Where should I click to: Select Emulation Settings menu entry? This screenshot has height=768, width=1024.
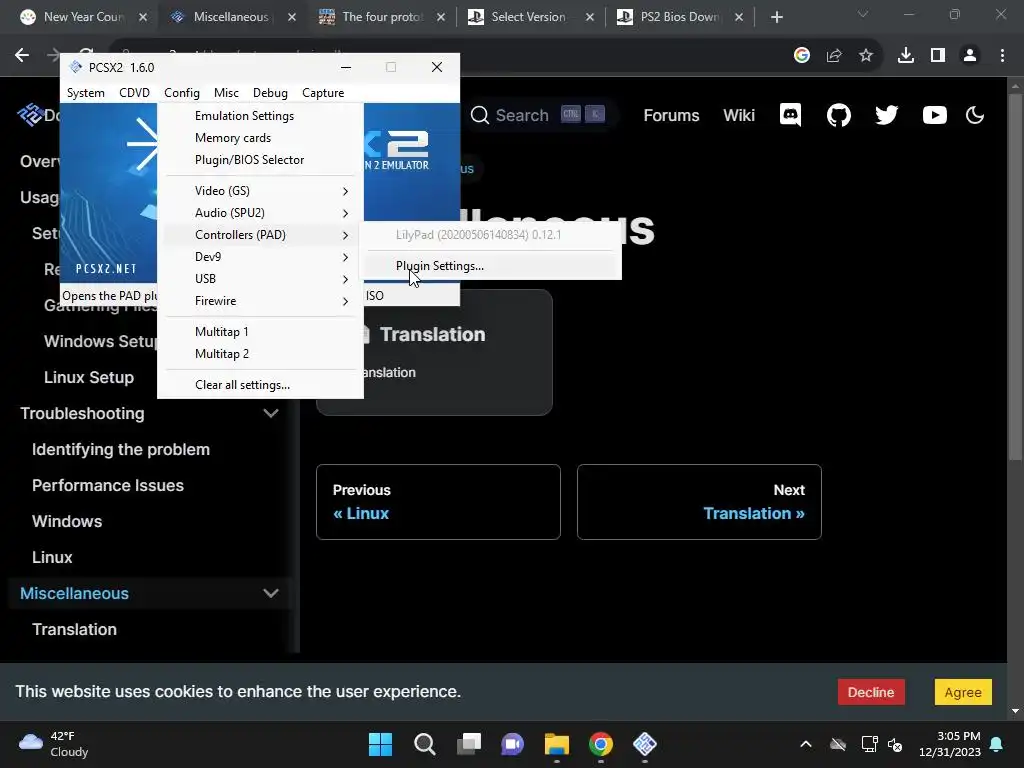point(261,116)
